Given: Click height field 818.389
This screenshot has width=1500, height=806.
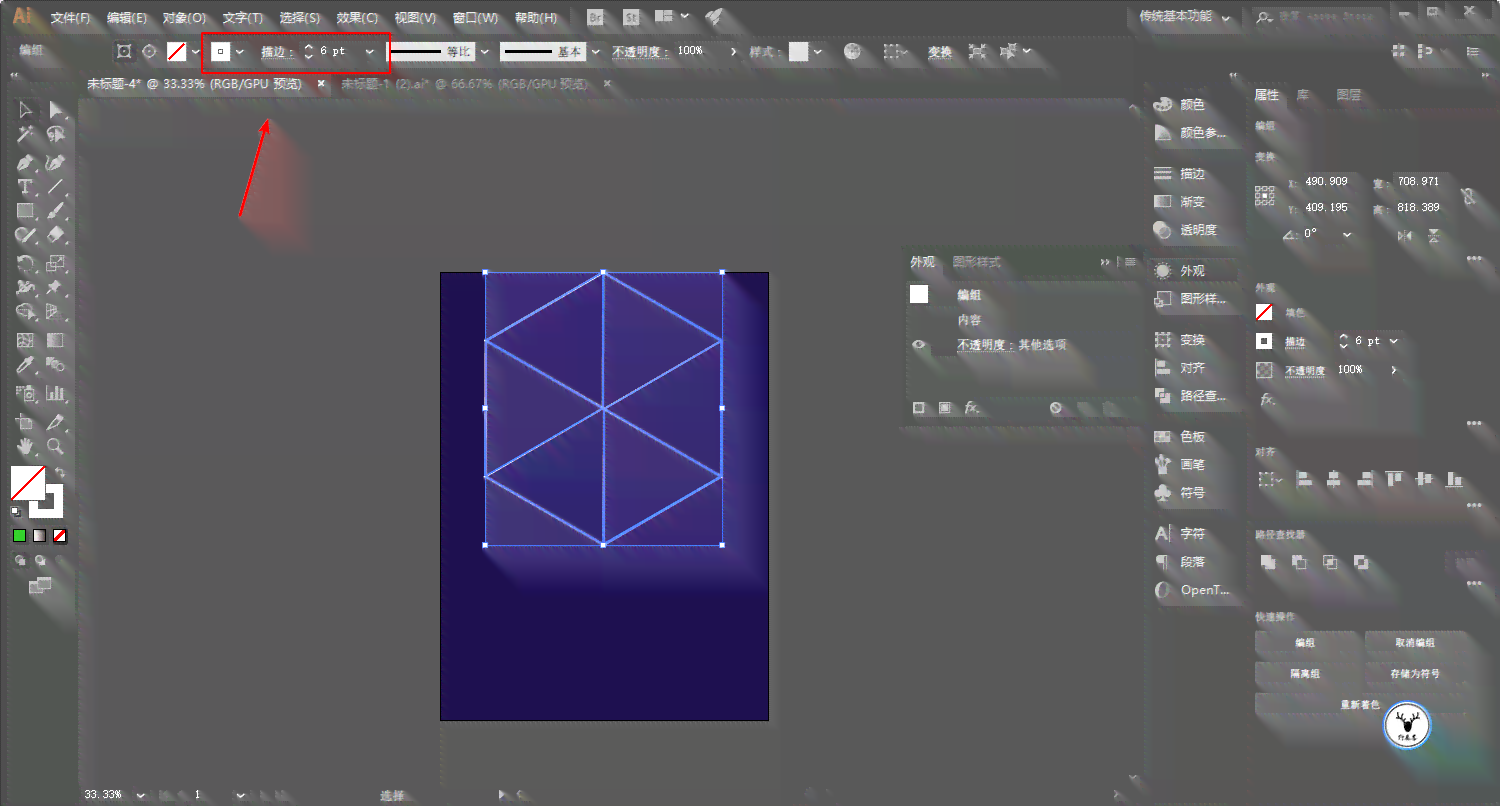Looking at the screenshot, I should tap(1420, 208).
